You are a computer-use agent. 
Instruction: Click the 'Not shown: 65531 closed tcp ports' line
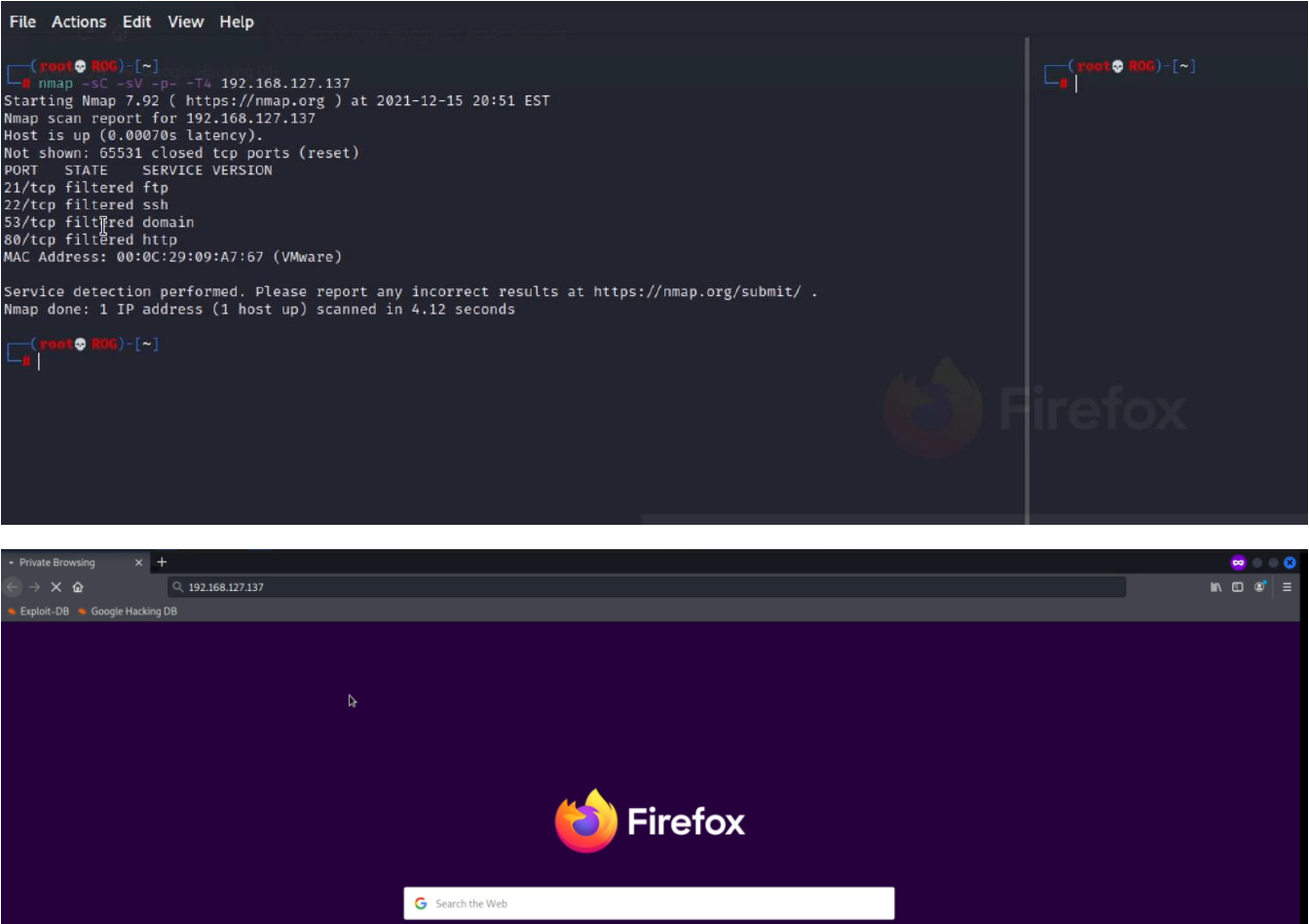pyautogui.click(x=181, y=153)
